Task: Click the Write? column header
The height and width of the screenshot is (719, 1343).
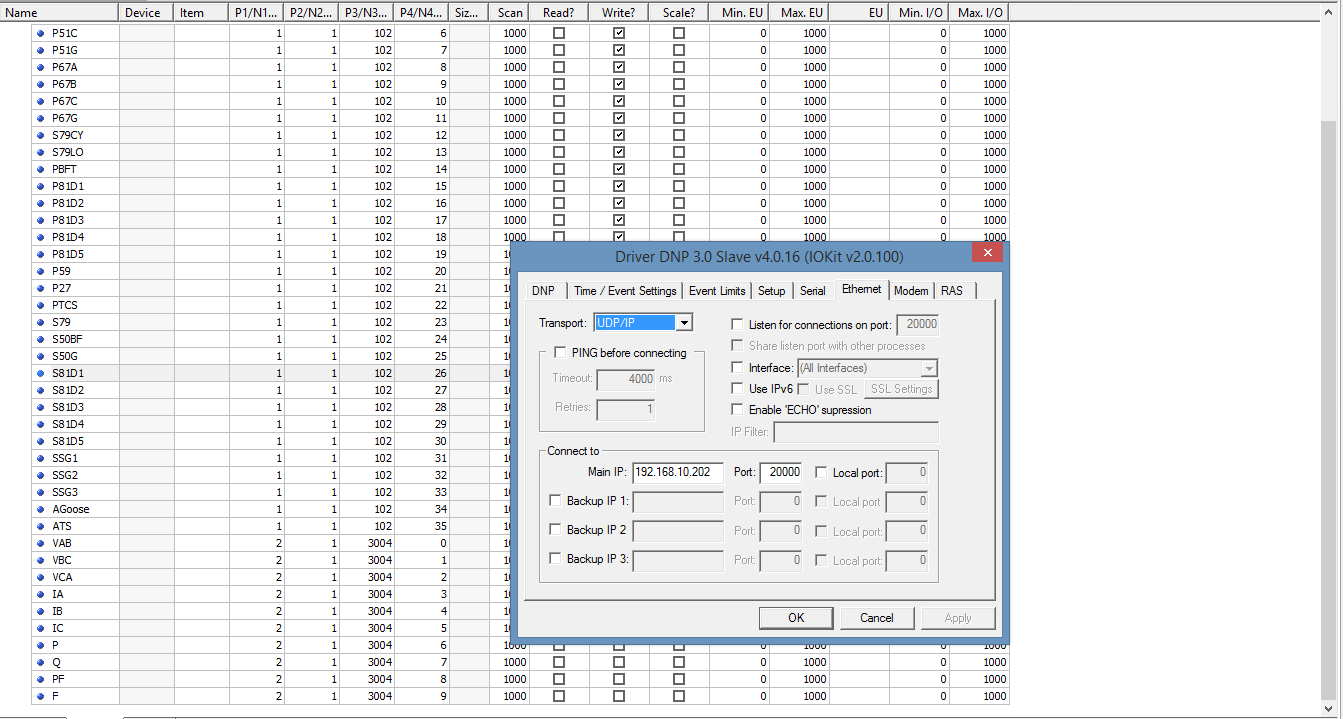Action: point(619,13)
